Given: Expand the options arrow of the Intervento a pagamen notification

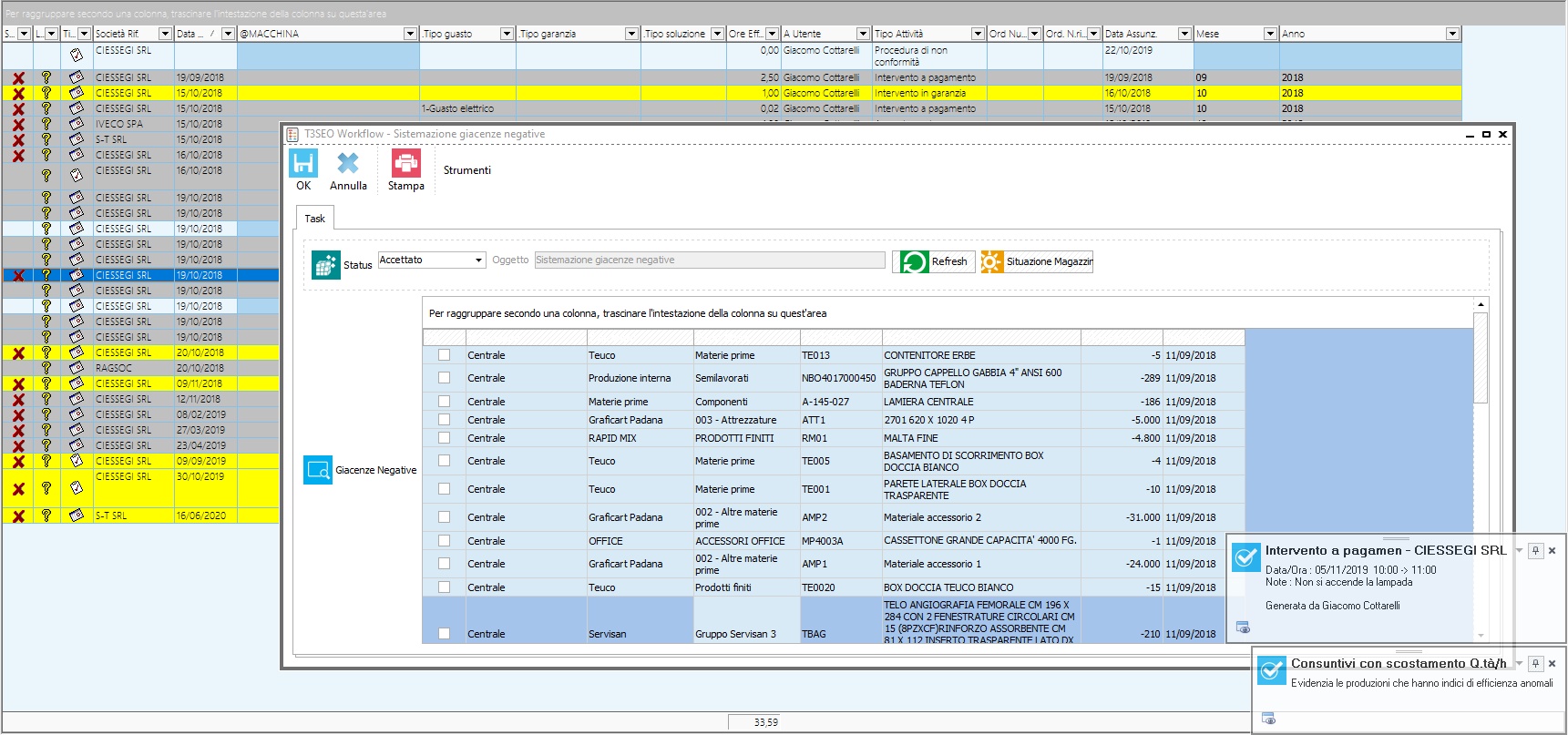Looking at the screenshot, I should pyautogui.click(x=1519, y=551).
